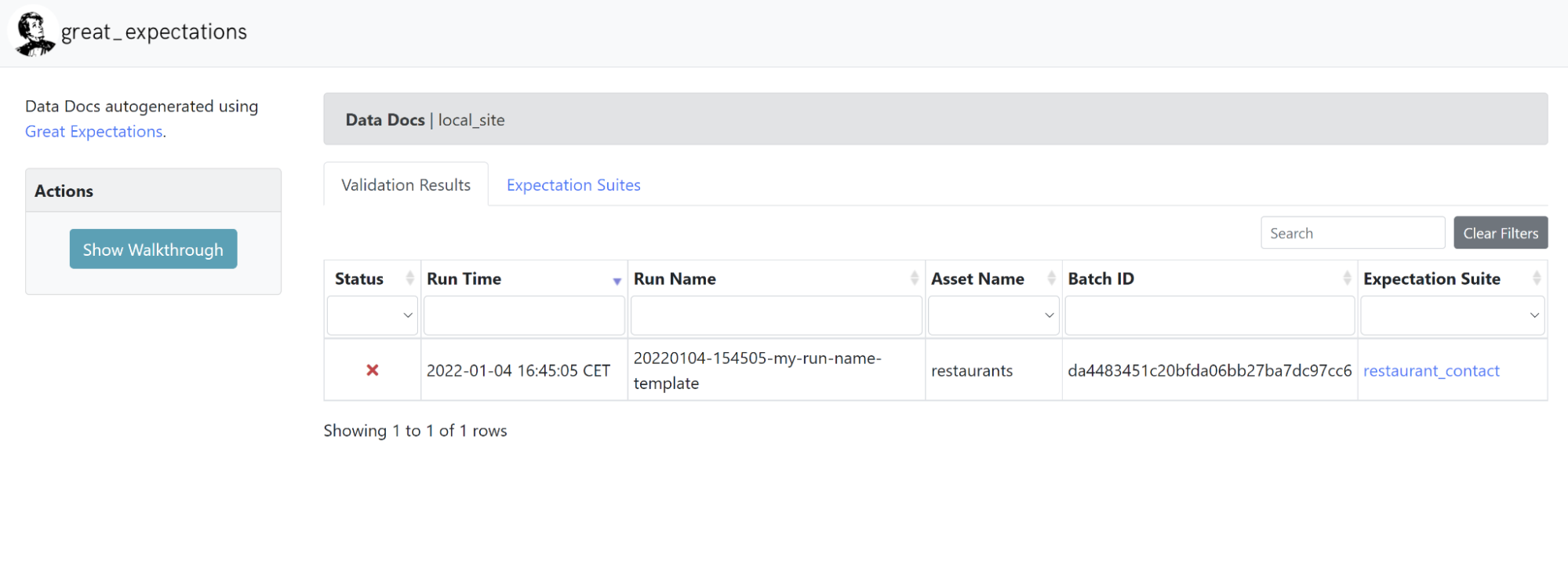The image size is (1568, 586).
Task: Focus the Search input field
Action: pyautogui.click(x=1352, y=233)
